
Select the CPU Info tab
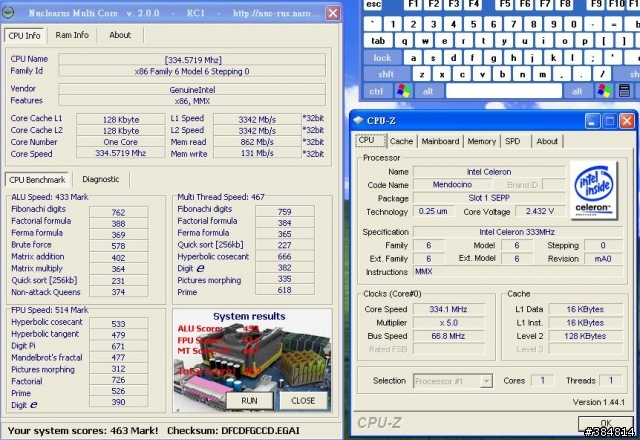(x=24, y=36)
